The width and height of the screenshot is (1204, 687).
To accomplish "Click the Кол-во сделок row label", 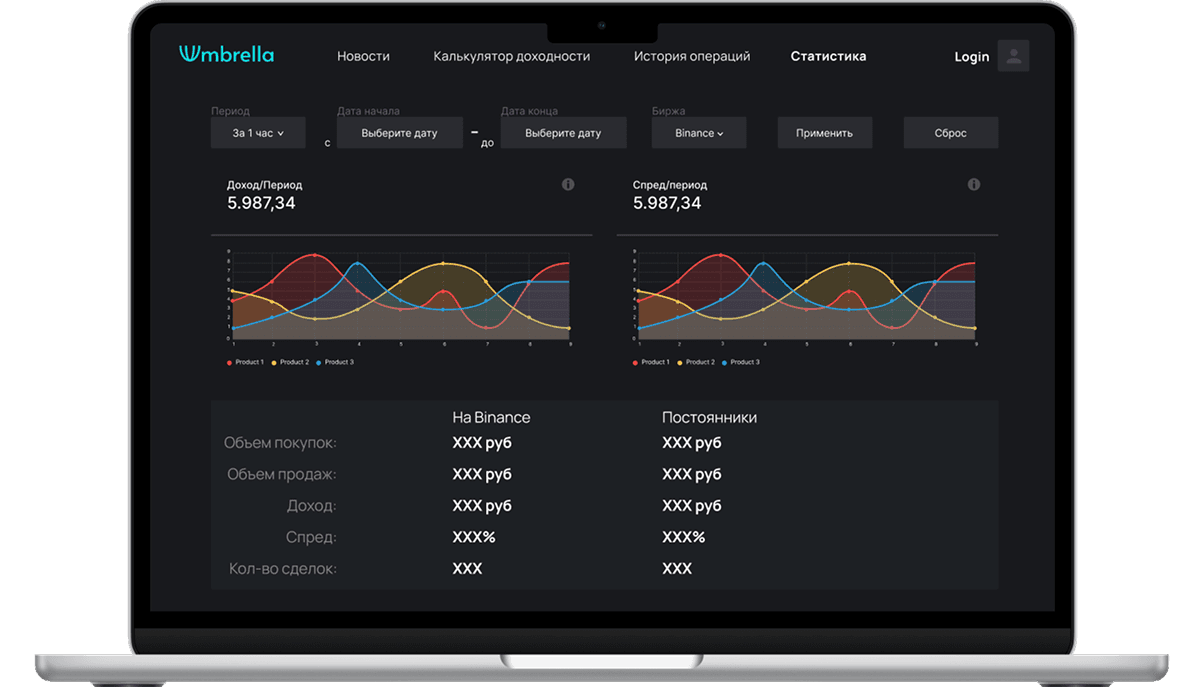I will (x=282, y=569).
